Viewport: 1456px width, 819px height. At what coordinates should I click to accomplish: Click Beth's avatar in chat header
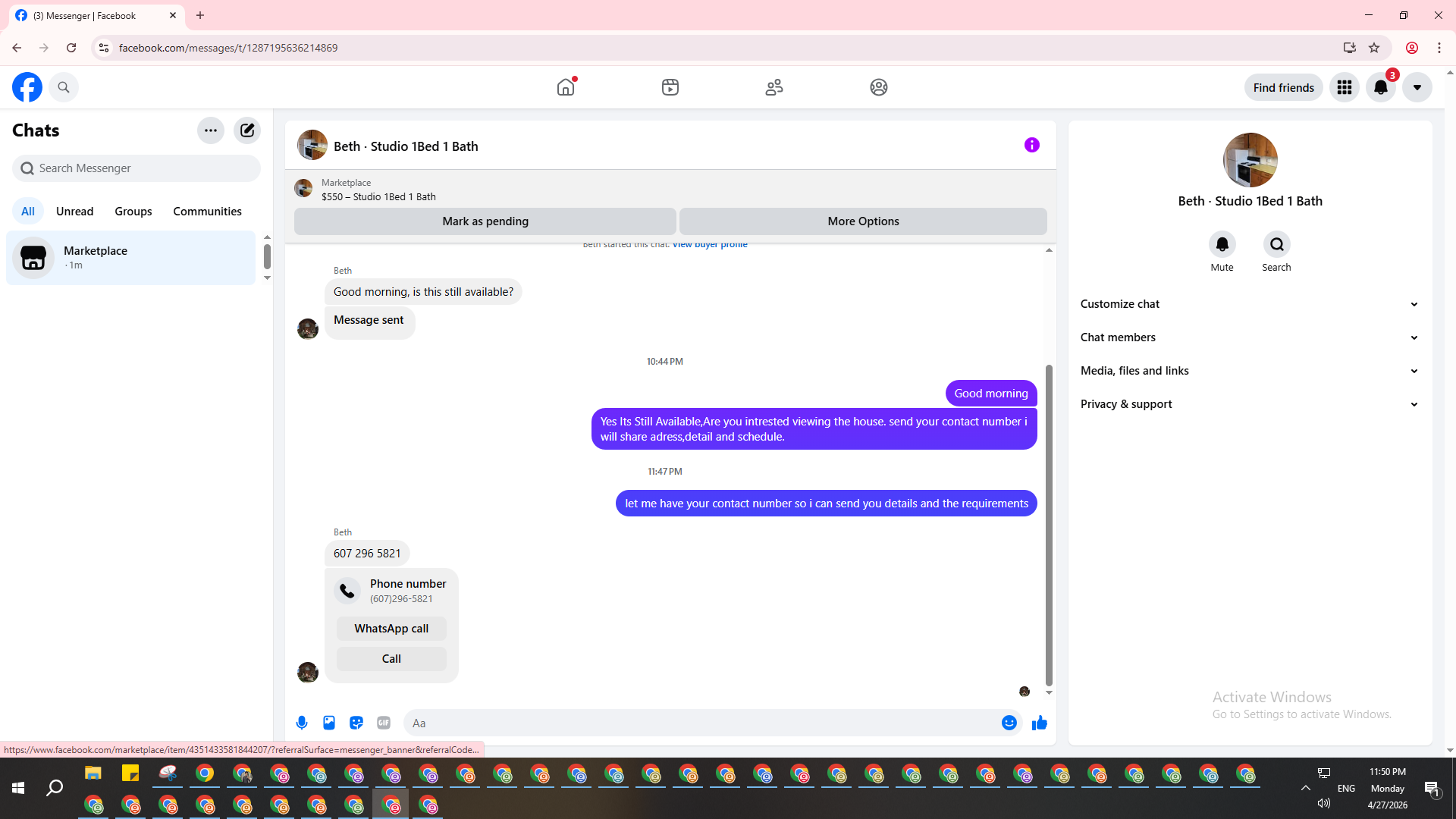click(312, 145)
